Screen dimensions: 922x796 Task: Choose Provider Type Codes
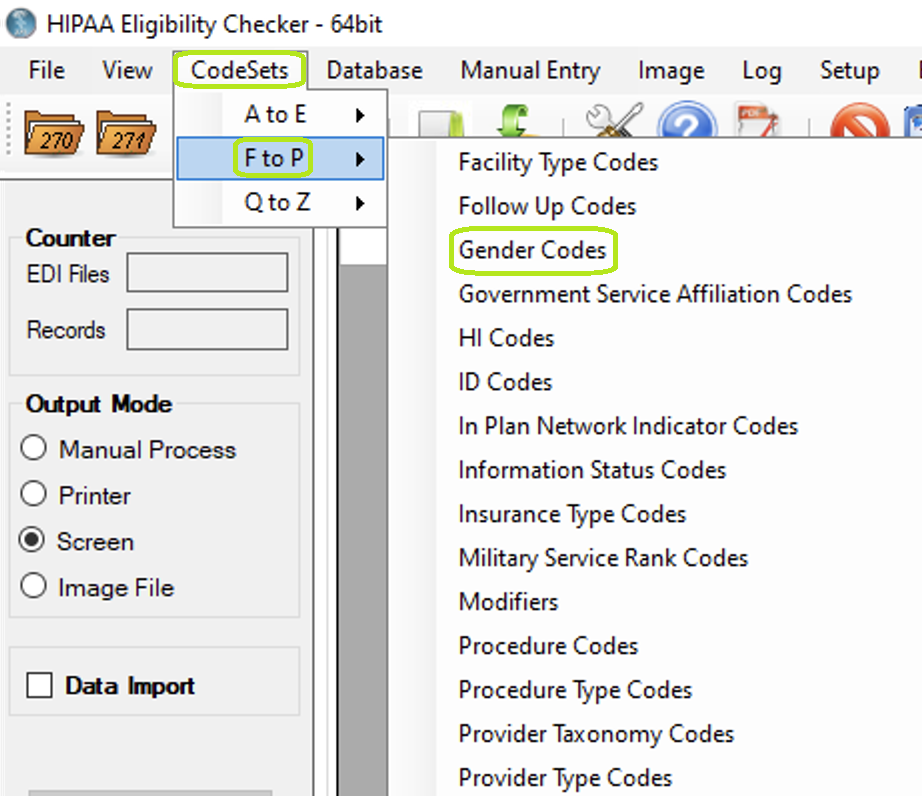coord(565,778)
